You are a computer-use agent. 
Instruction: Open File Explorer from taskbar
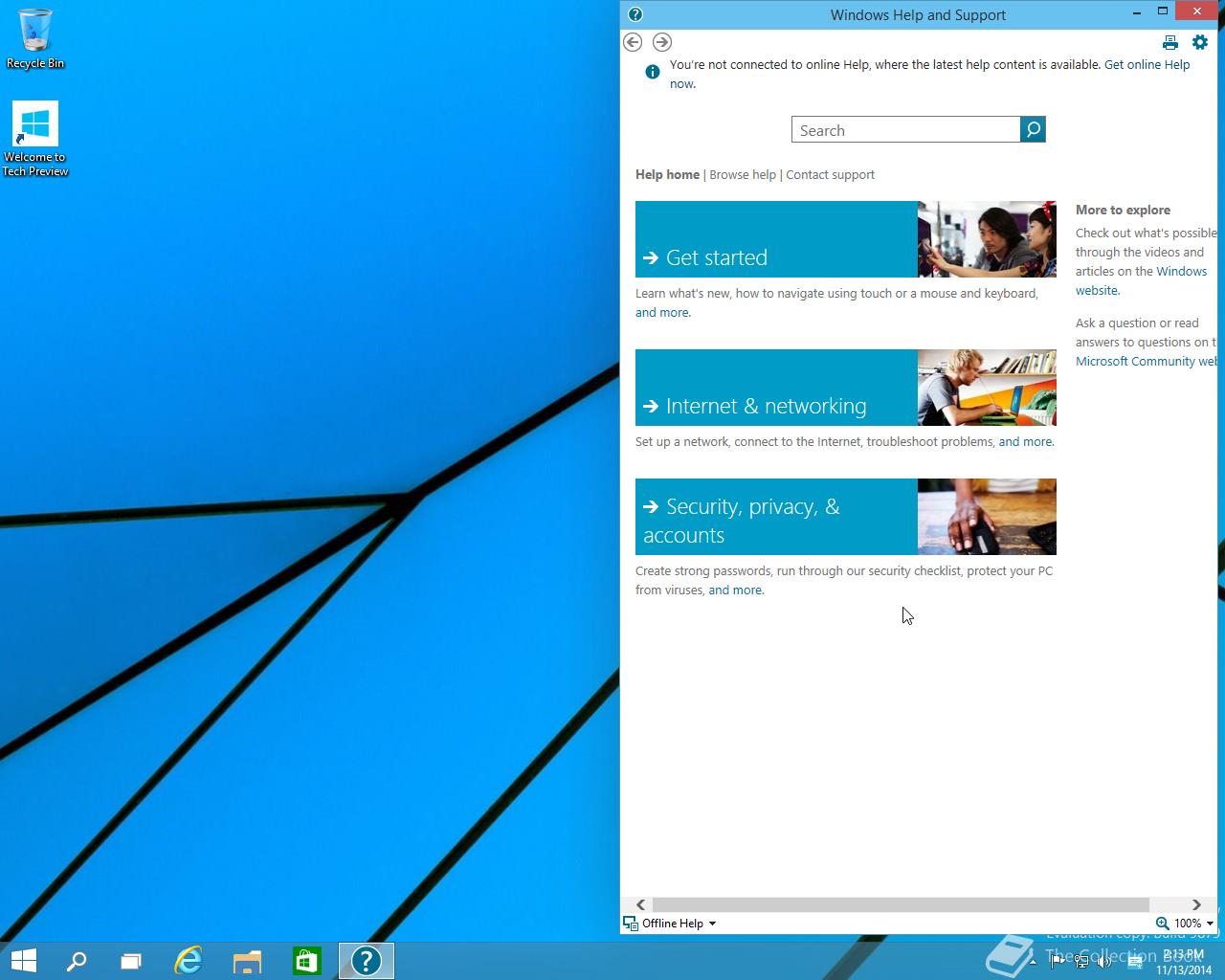(x=247, y=961)
